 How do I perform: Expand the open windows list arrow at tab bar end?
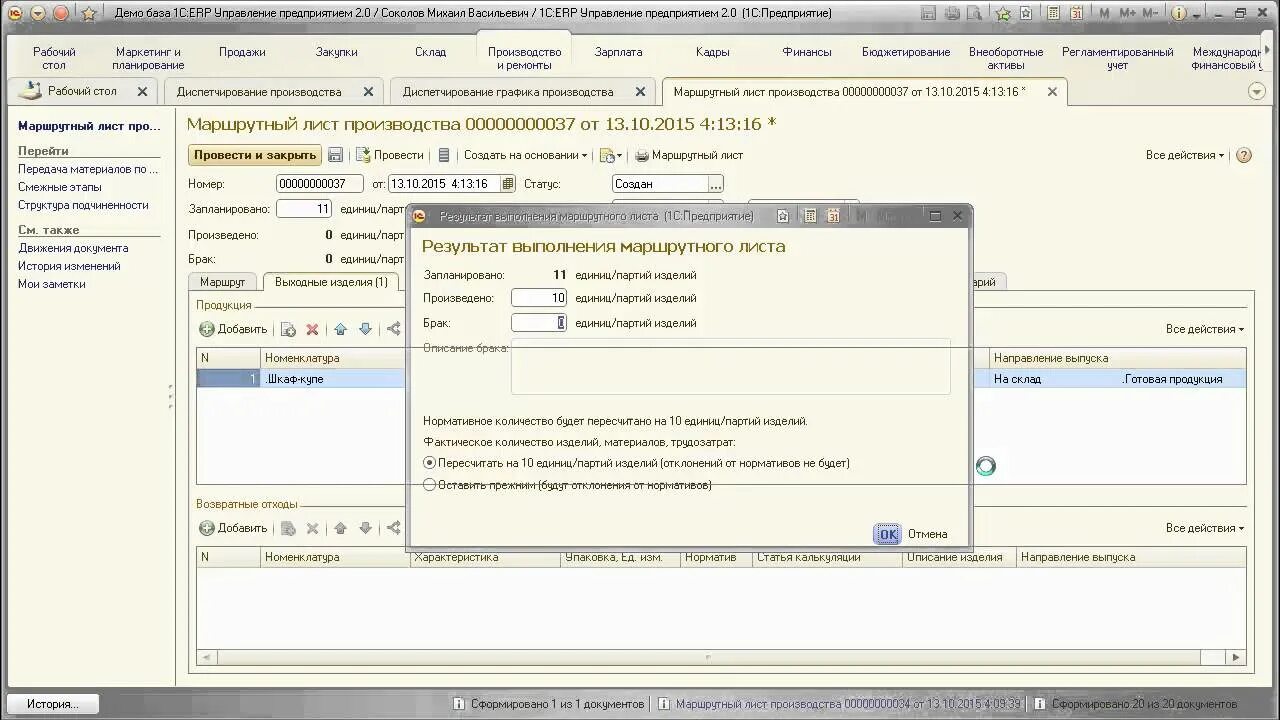coord(1257,91)
